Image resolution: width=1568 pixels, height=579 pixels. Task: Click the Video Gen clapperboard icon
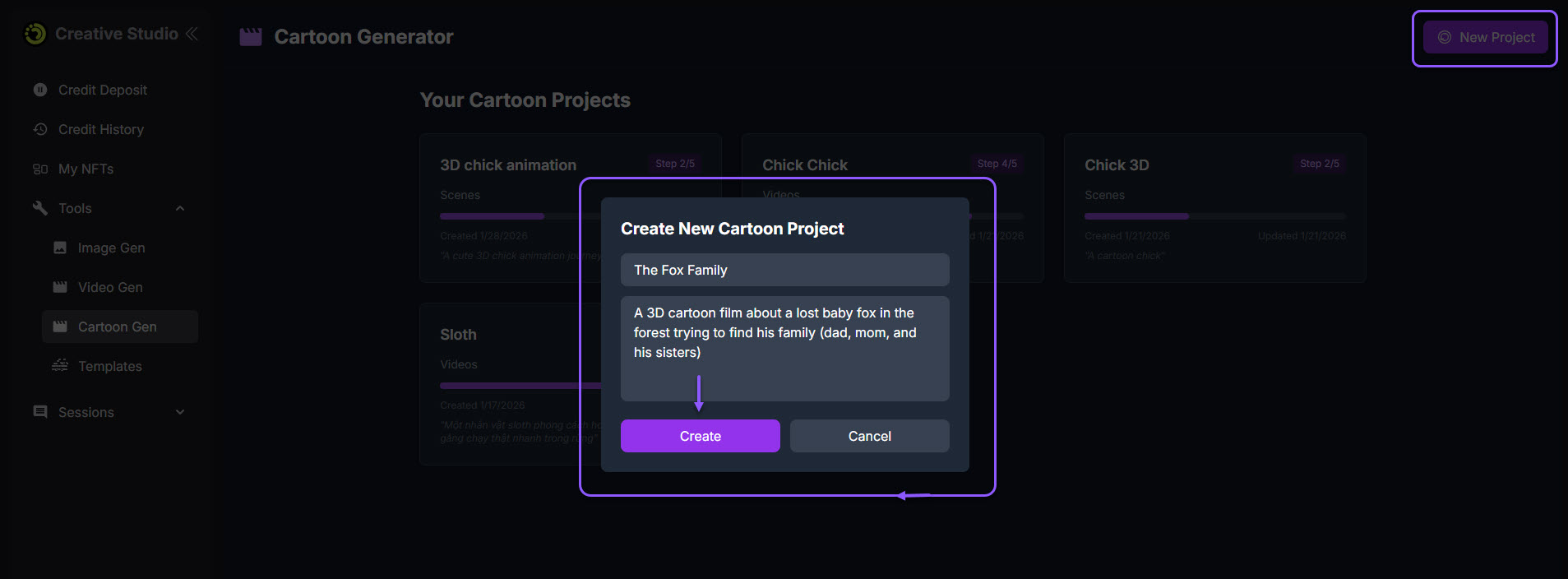click(x=60, y=287)
